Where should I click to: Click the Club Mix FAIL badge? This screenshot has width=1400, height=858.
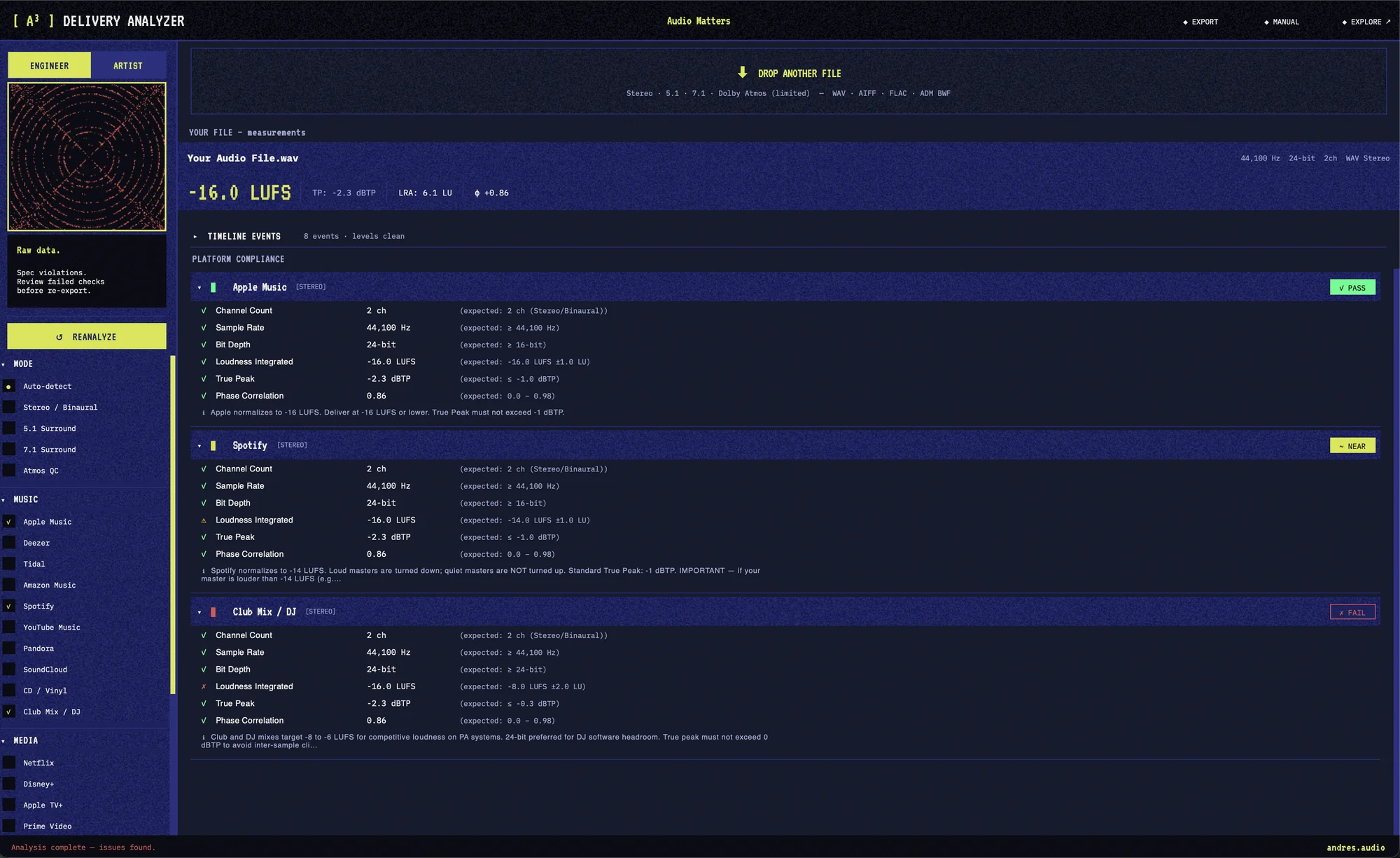[1352, 612]
